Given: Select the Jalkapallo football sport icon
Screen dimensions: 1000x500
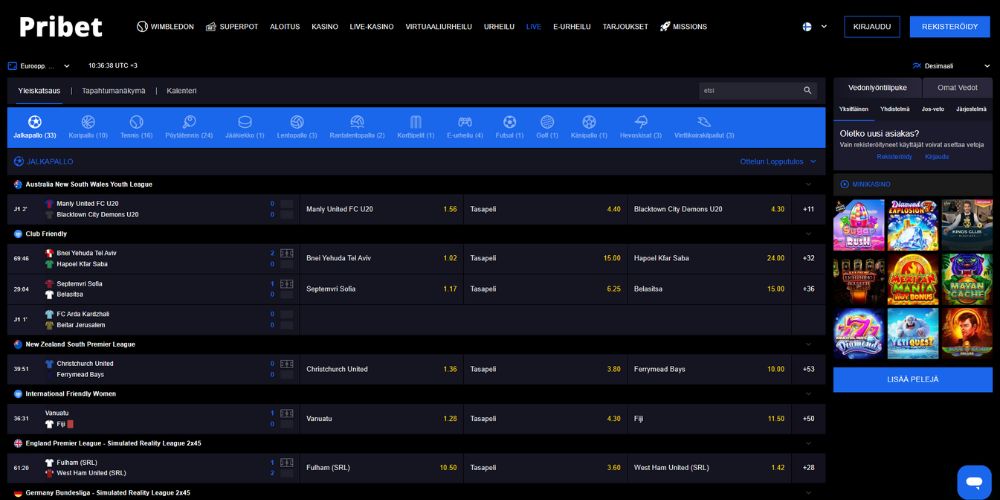Looking at the screenshot, I should [34, 122].
